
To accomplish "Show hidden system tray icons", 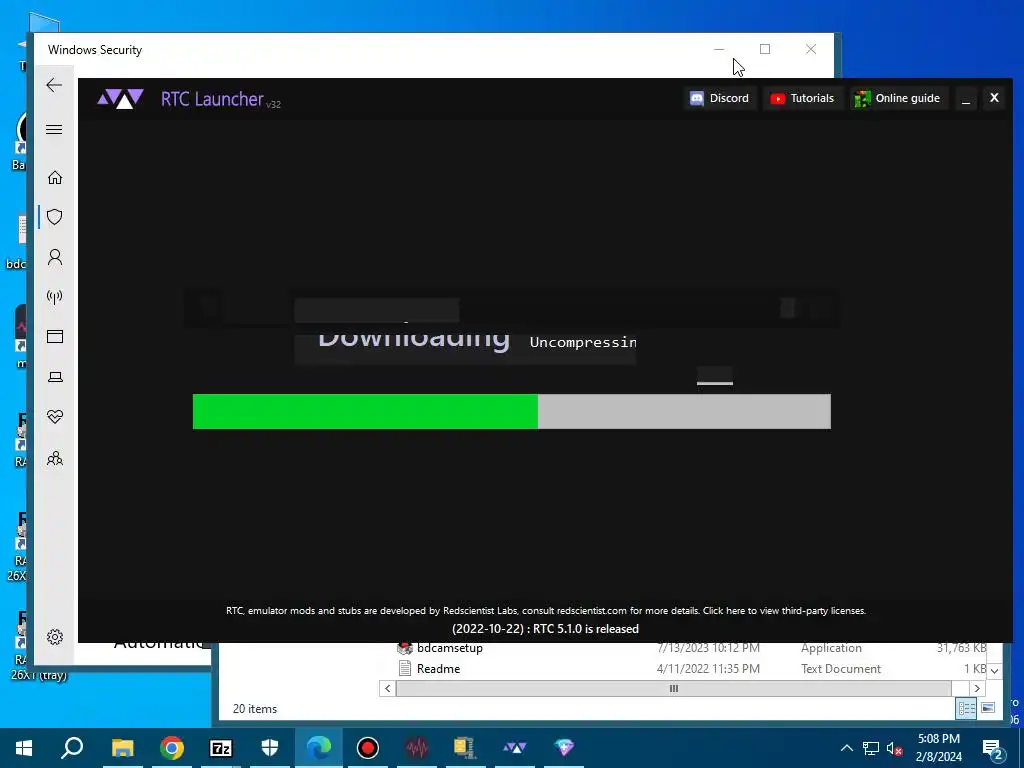I will [846, 748].
